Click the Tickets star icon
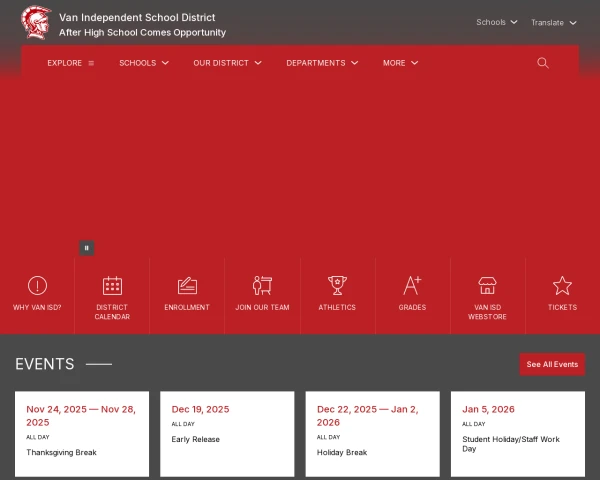Image resolution: width=600 pixels, height=480 pixels. click(x=562, y=286)
